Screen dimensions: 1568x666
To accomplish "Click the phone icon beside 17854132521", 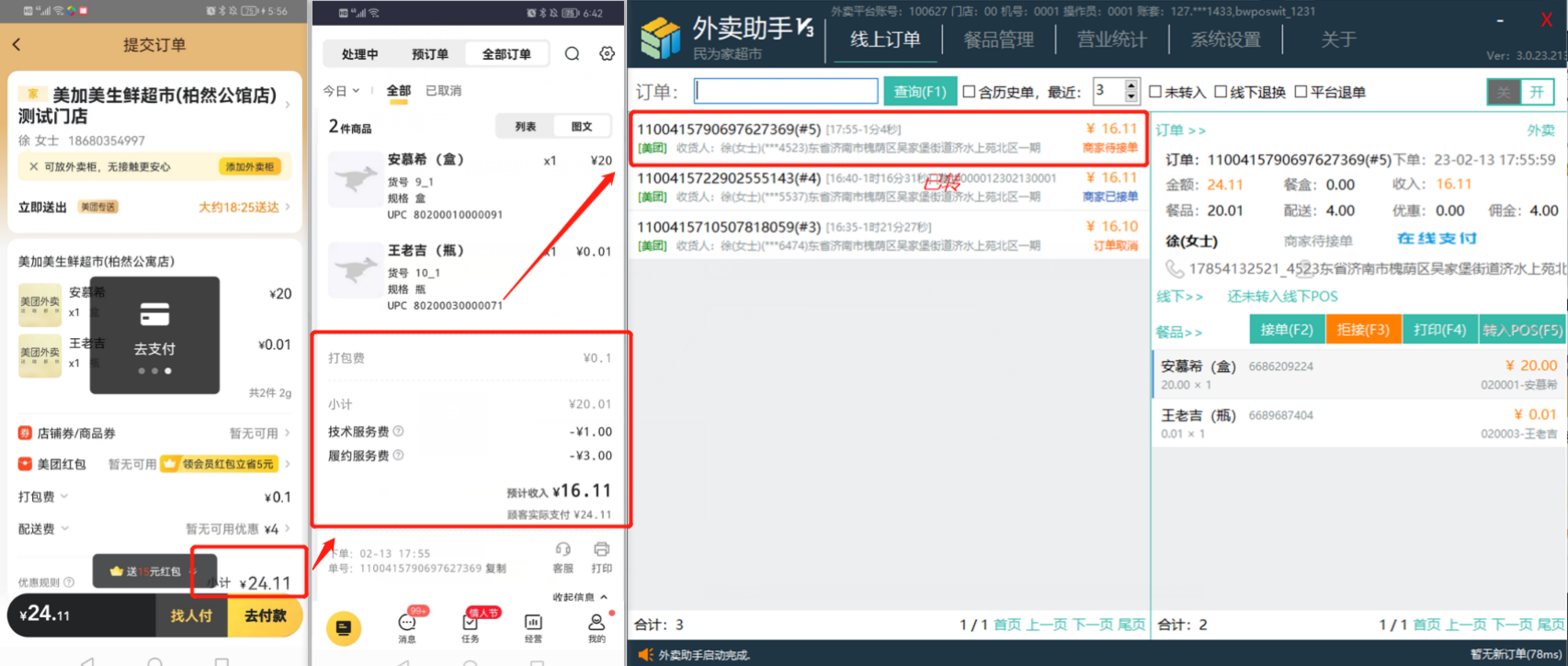I will 1174,268.
